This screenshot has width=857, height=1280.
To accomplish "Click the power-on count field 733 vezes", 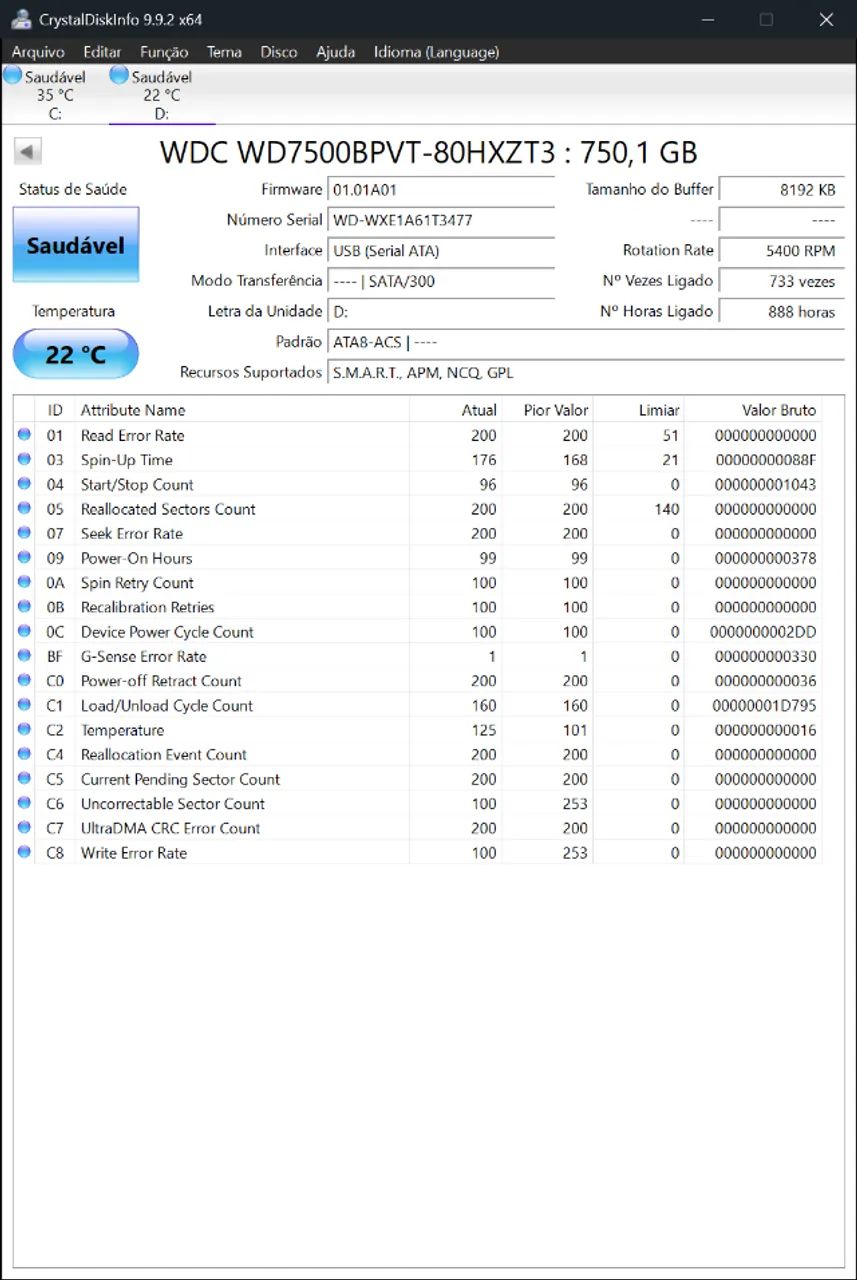I will (x=782, y=281).
